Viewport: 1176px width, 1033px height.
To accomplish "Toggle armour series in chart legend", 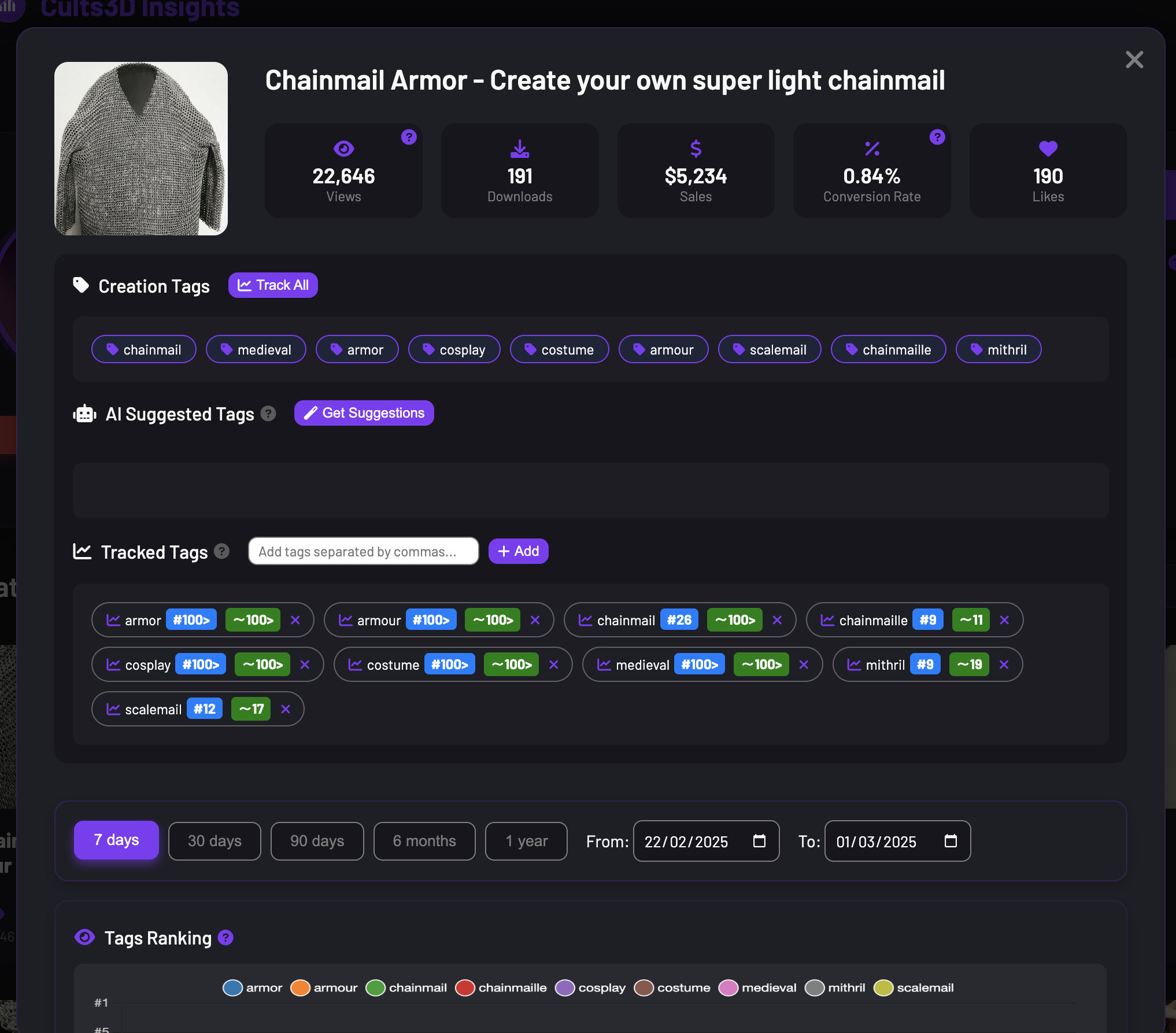I will click(x=324, y=988).
